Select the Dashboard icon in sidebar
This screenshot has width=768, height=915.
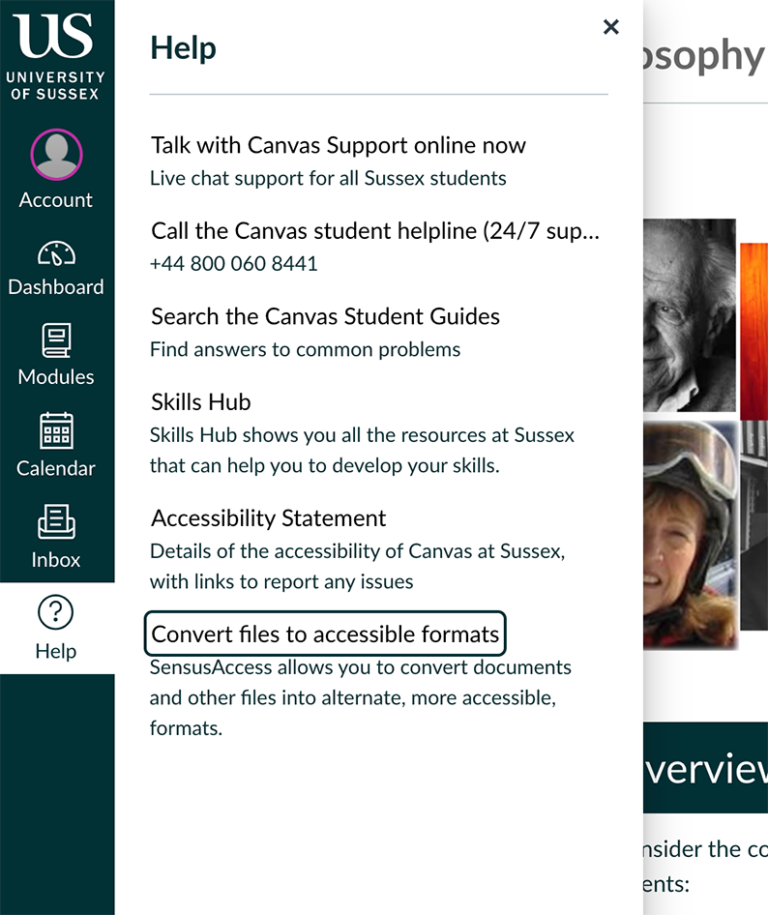coord(56,256)
